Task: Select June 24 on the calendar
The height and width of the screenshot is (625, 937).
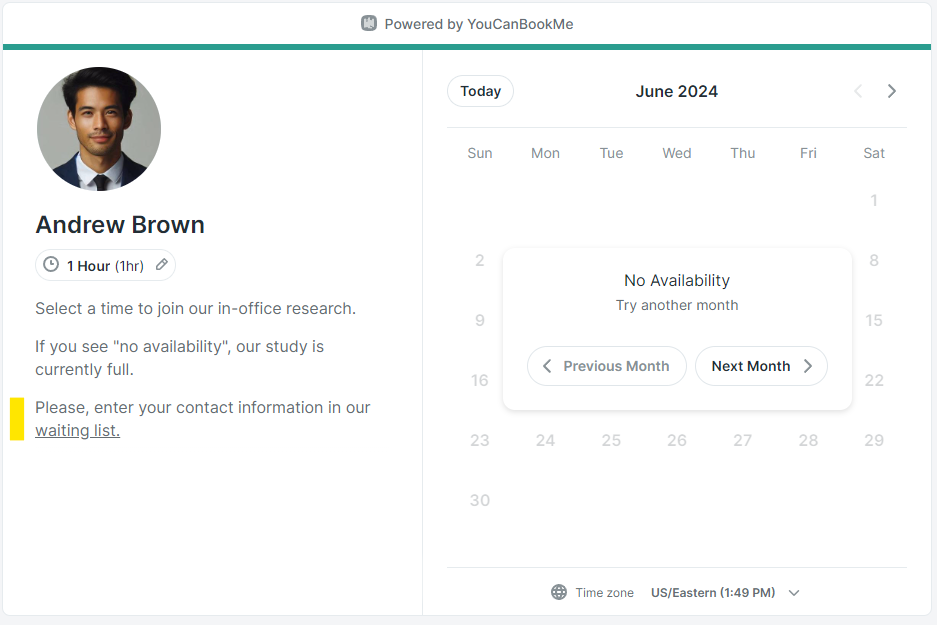Action: coord(546,440)
